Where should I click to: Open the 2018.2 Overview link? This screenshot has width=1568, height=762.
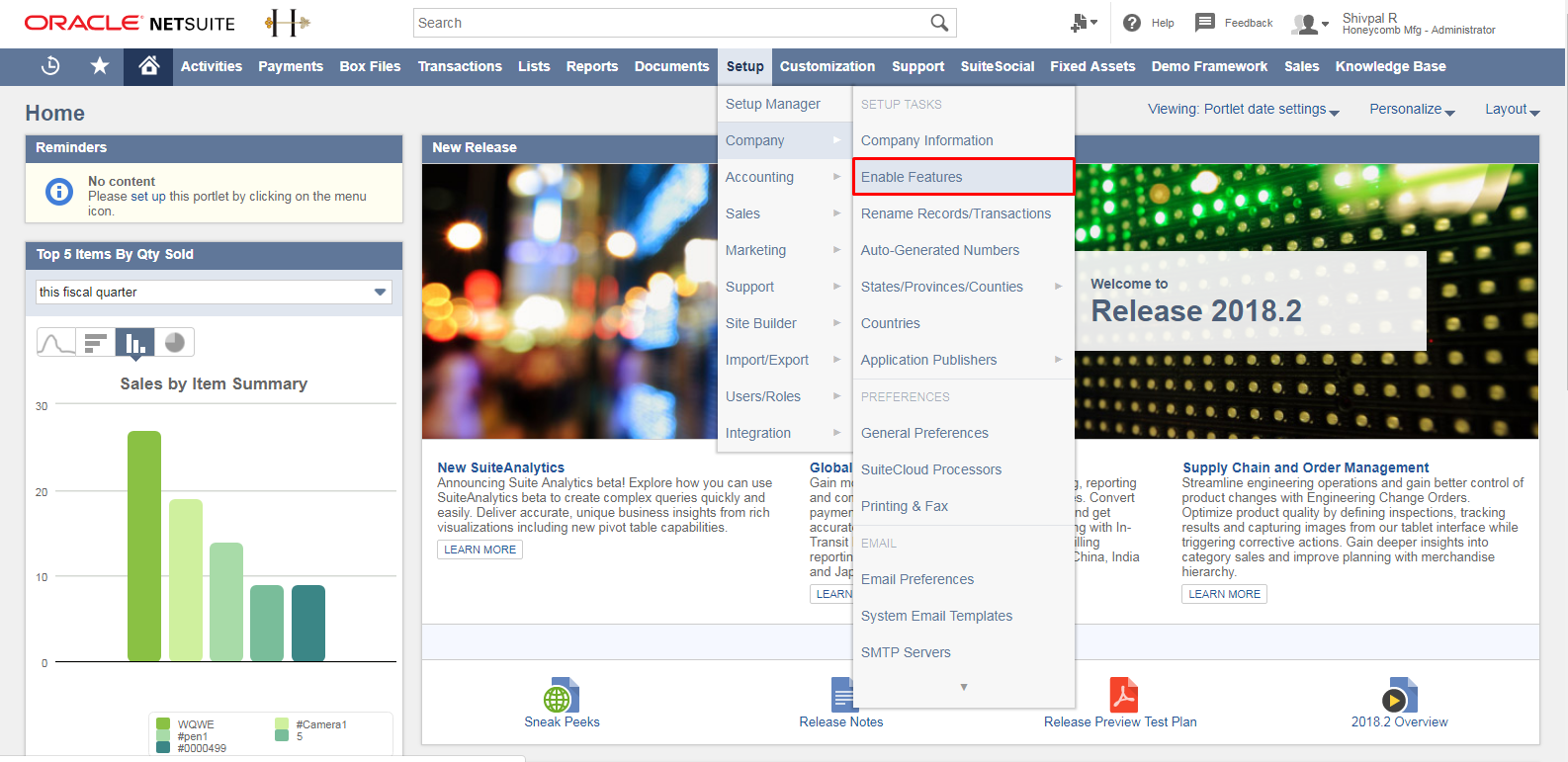point(1399,721)
